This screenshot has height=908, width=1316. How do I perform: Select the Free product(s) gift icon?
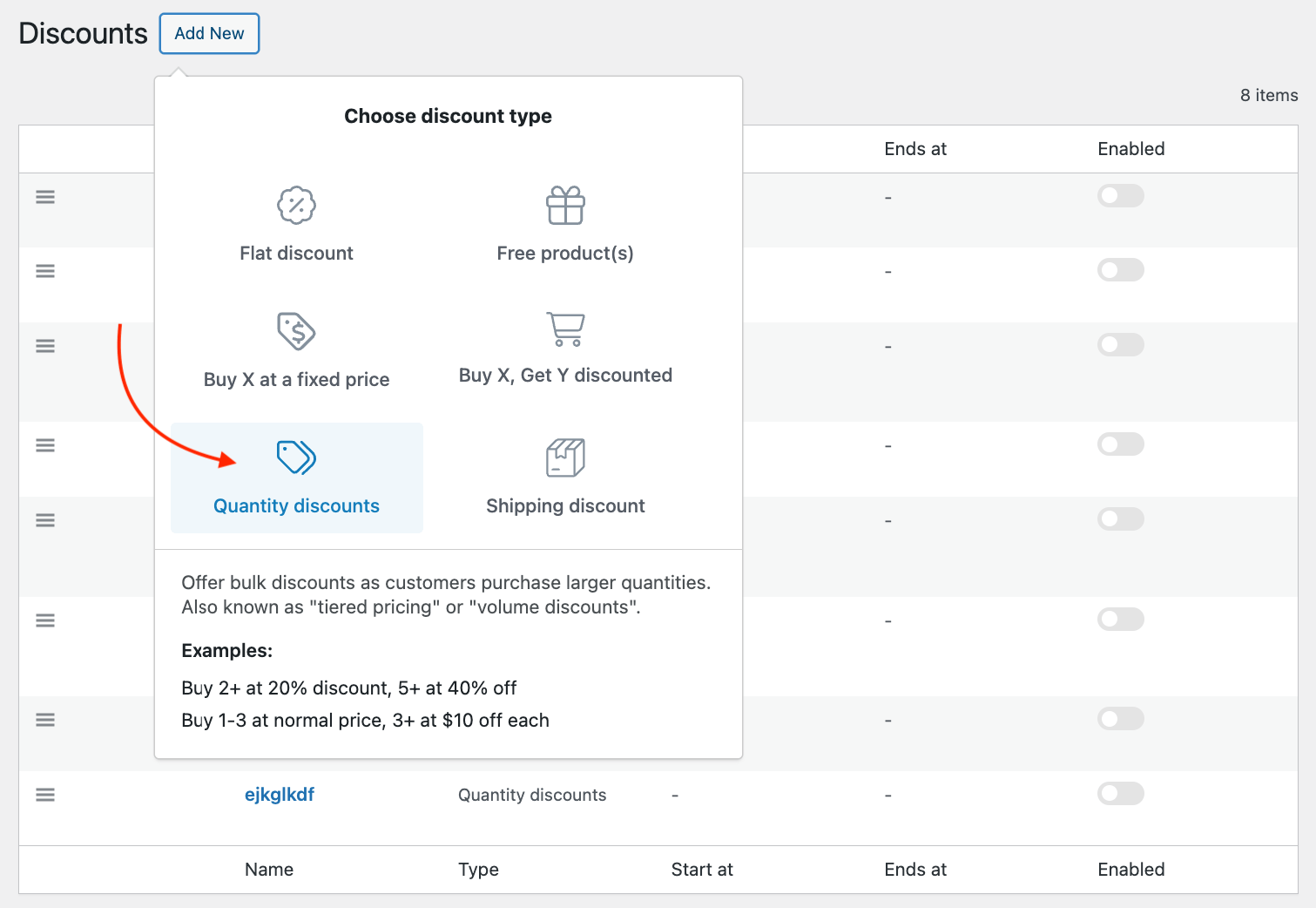[565, 206]
